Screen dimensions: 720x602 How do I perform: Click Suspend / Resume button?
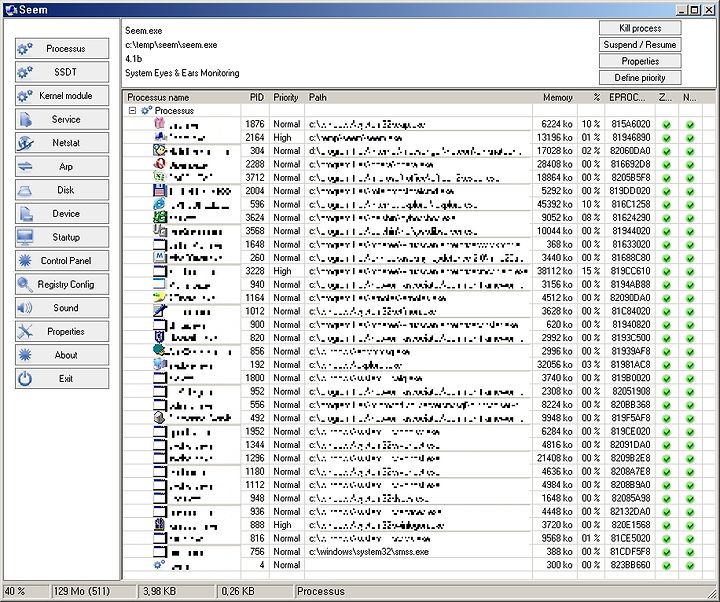coord(640,45)
